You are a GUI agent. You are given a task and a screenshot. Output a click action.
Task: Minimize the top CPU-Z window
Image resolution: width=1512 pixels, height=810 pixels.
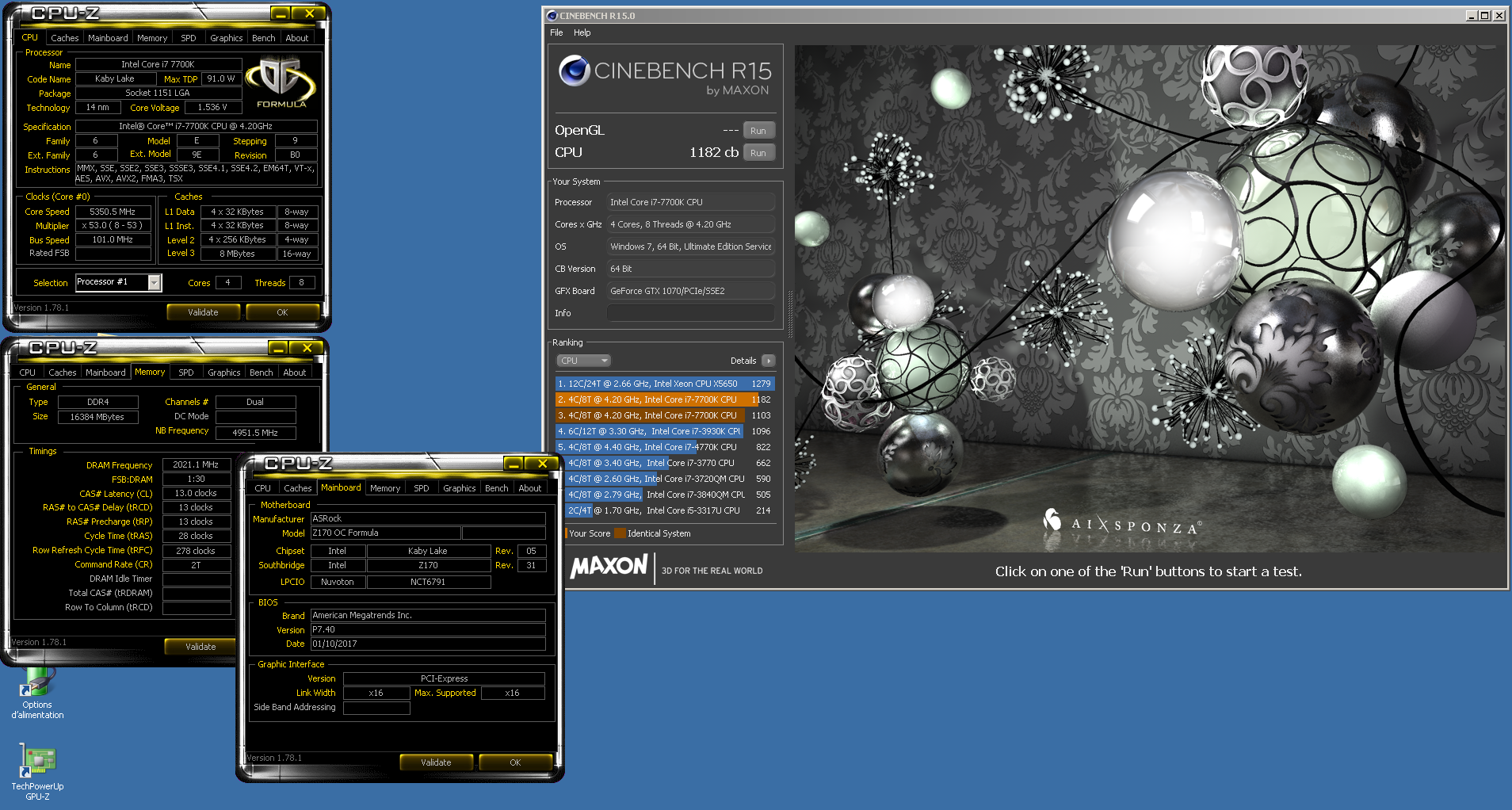pyautogui.click(x=281, y=13)
